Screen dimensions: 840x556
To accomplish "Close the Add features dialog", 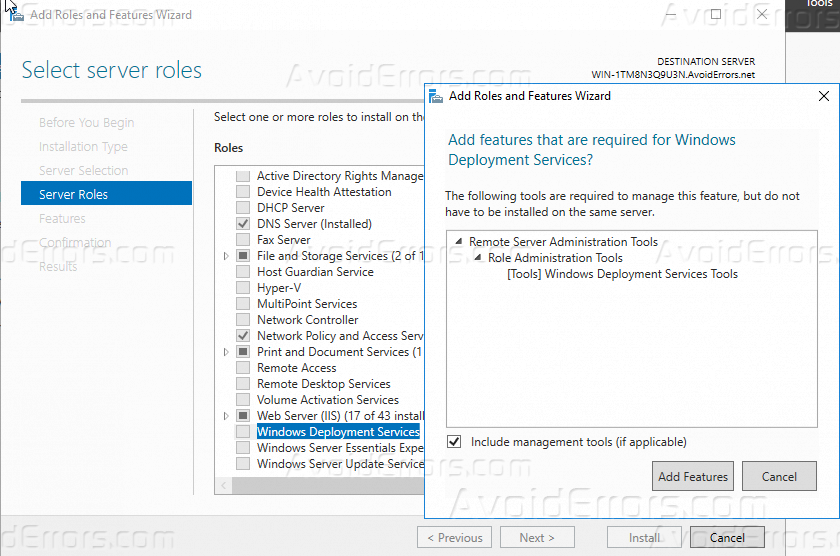I will tap(824, 96).
